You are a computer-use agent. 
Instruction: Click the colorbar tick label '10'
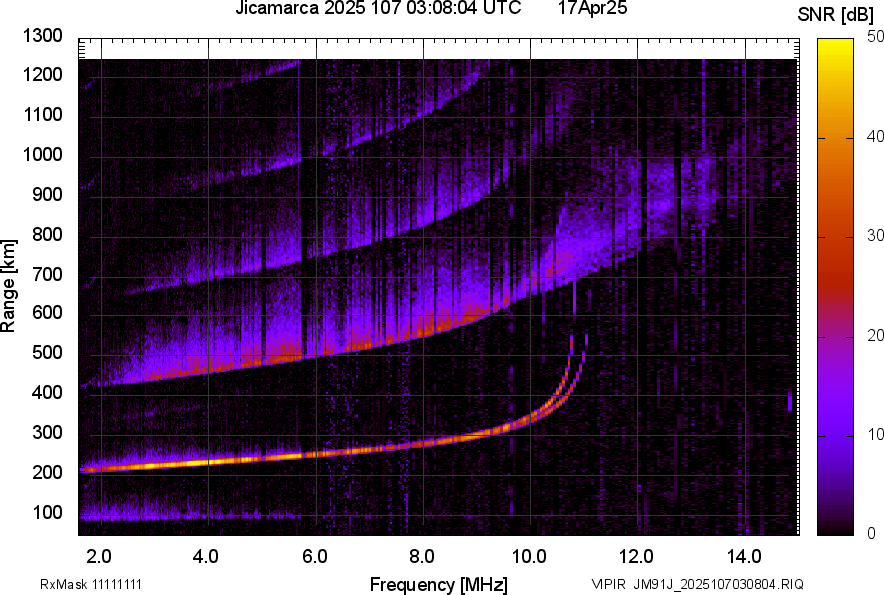tap(875, 434)
